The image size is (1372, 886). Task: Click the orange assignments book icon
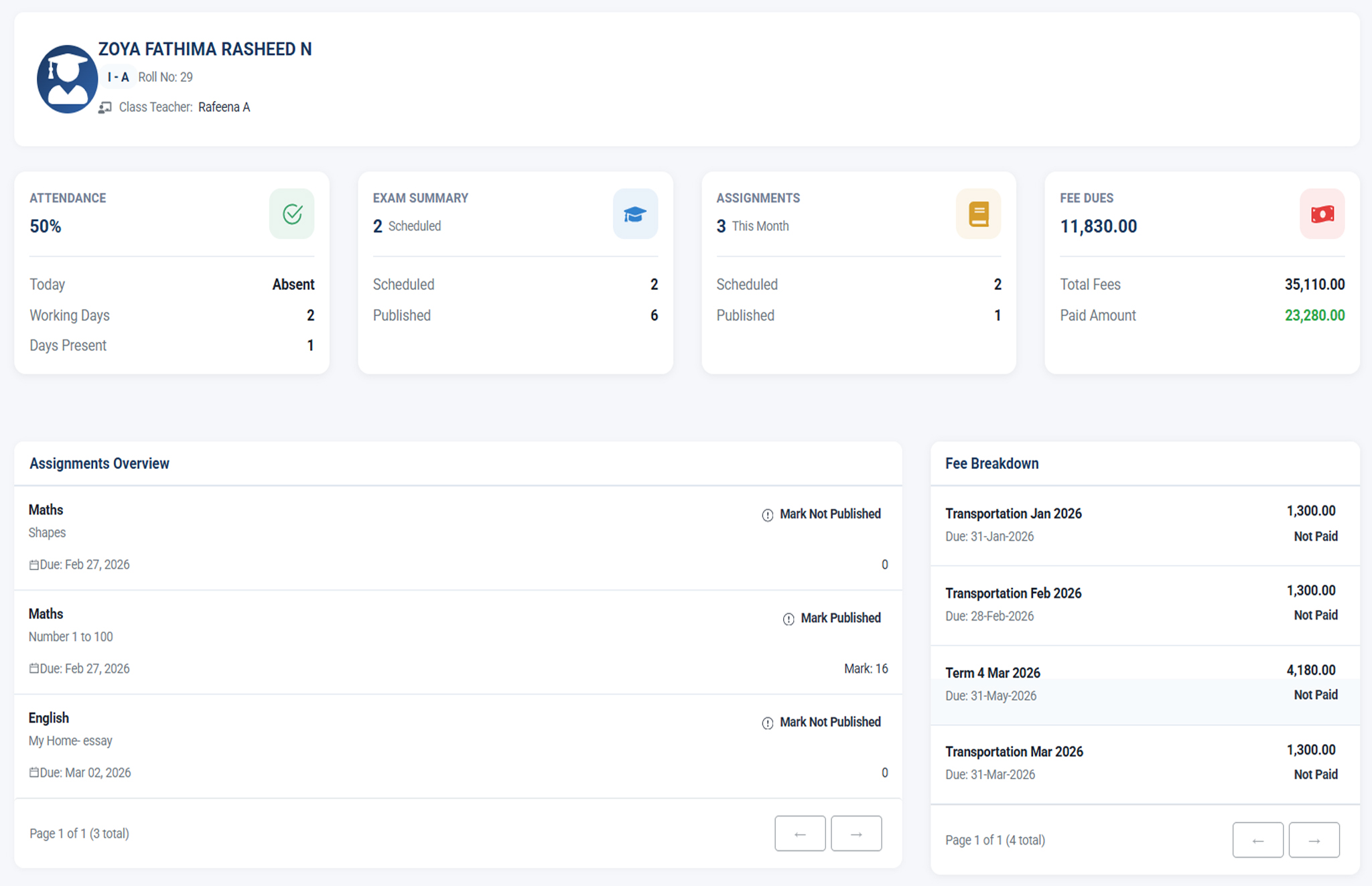(978, 214)
